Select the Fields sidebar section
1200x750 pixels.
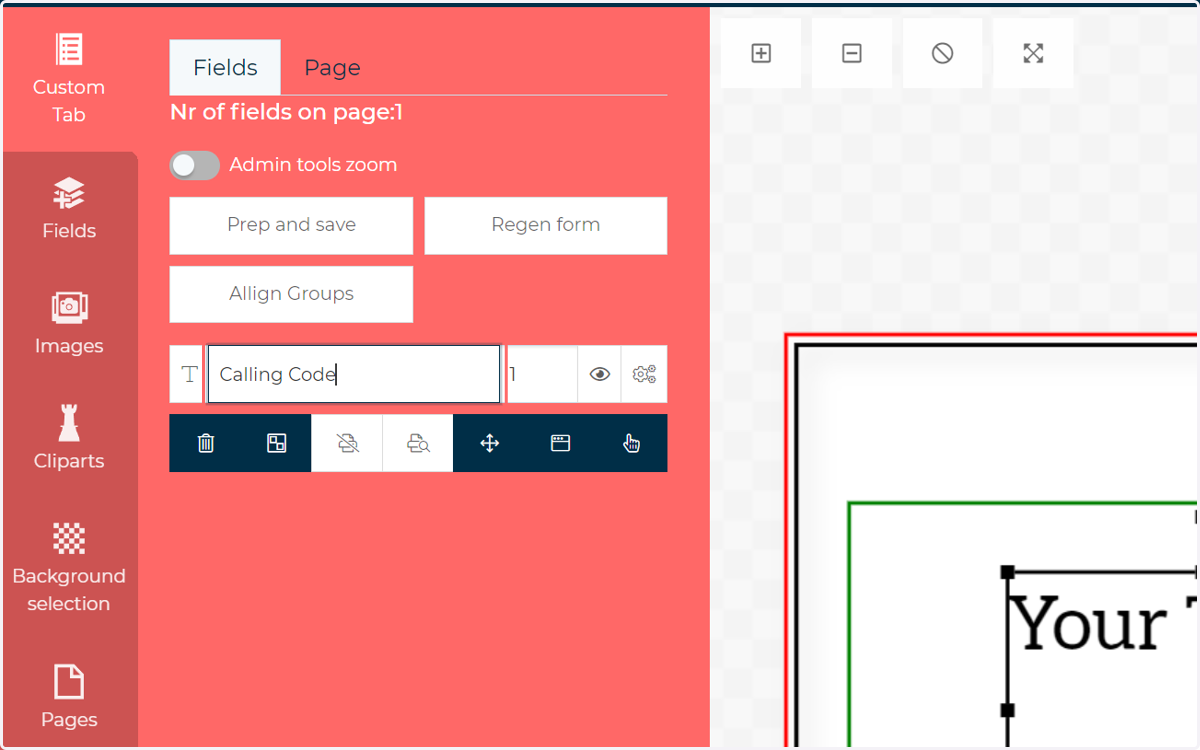coord(69,209)
